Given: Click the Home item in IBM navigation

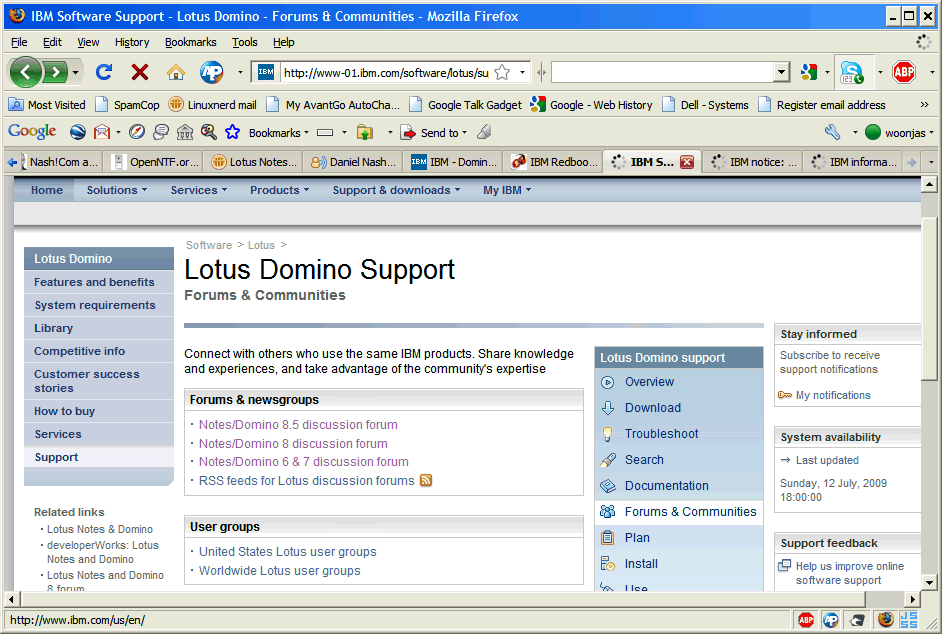Looking at the screenshot, I should pyautogui.click(x=47, y=190).
